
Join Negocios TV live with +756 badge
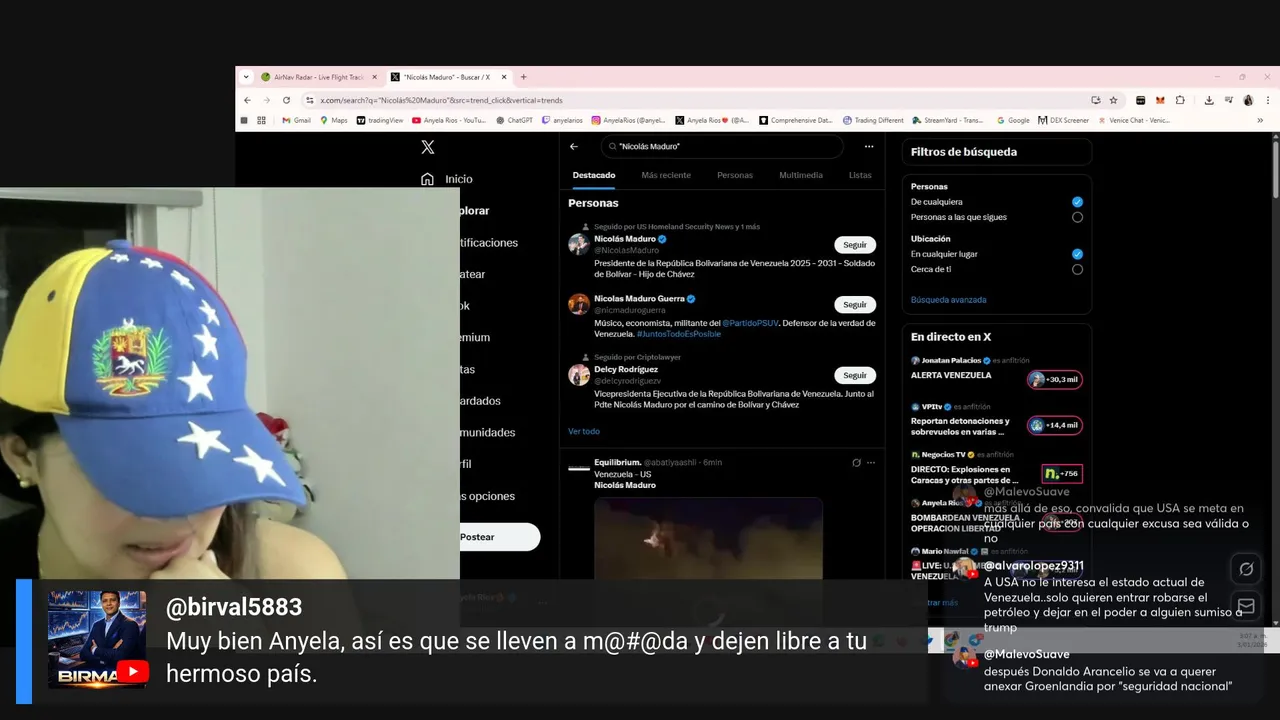click(x=1061, y=473)
